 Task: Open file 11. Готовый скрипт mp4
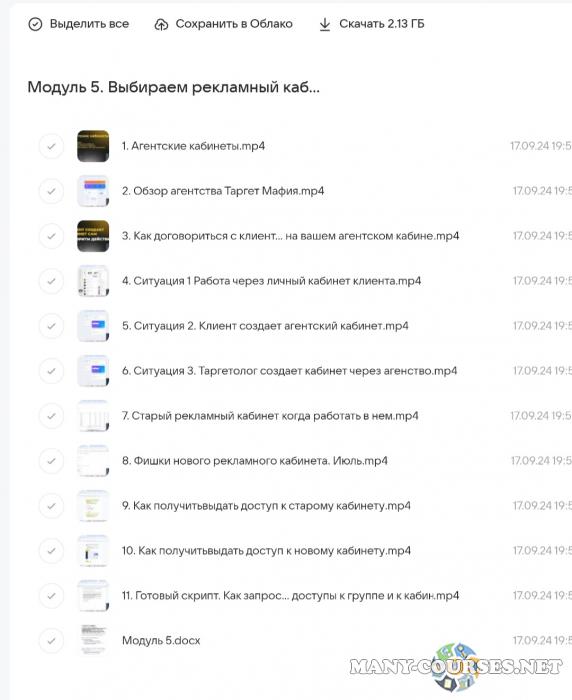click(290, 596)
